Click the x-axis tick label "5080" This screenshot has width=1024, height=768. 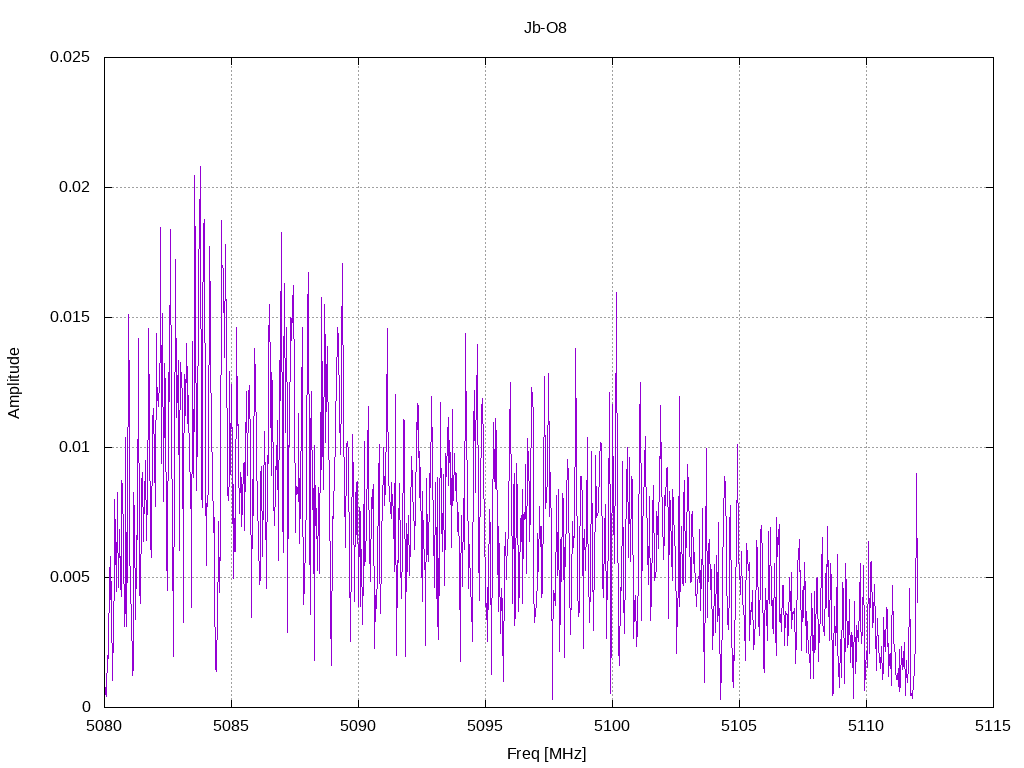(104, 726)
